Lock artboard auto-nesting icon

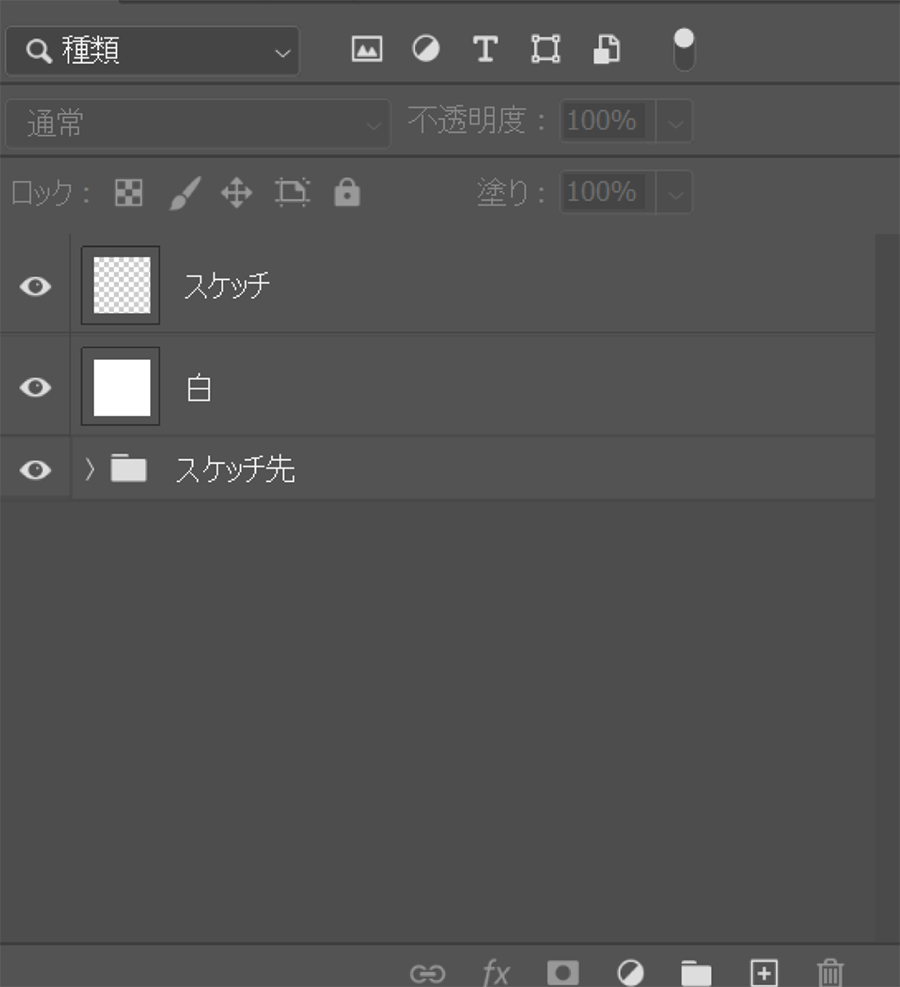(292, 193)
